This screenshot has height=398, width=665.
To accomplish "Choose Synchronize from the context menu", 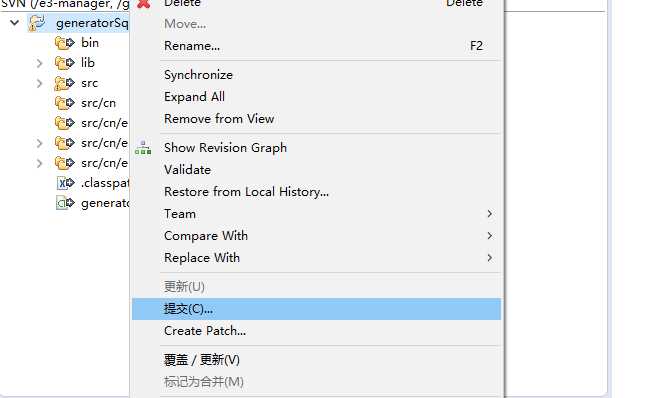I will point(316,75).
